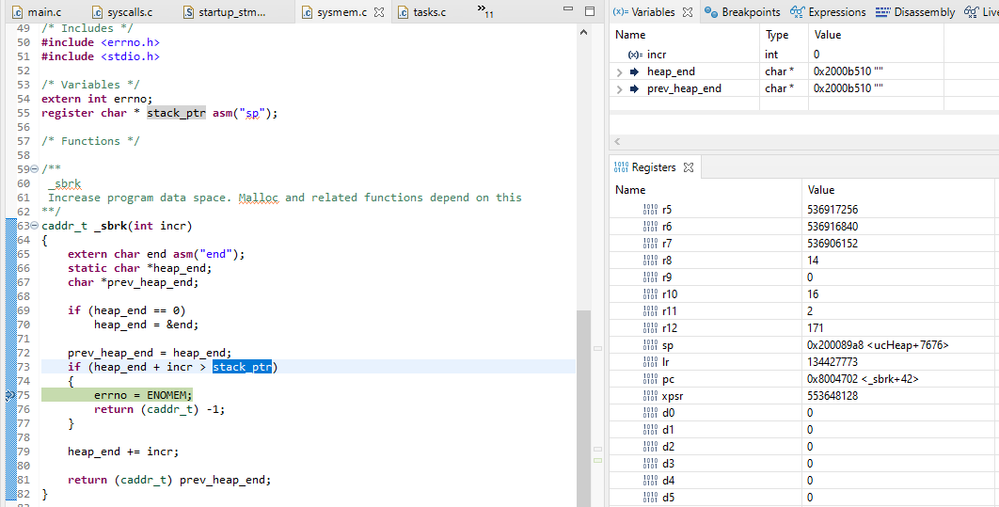Open the Disassembly view tab
The width and height of the screenshot is (999, 507).
(x=916, y=12)
